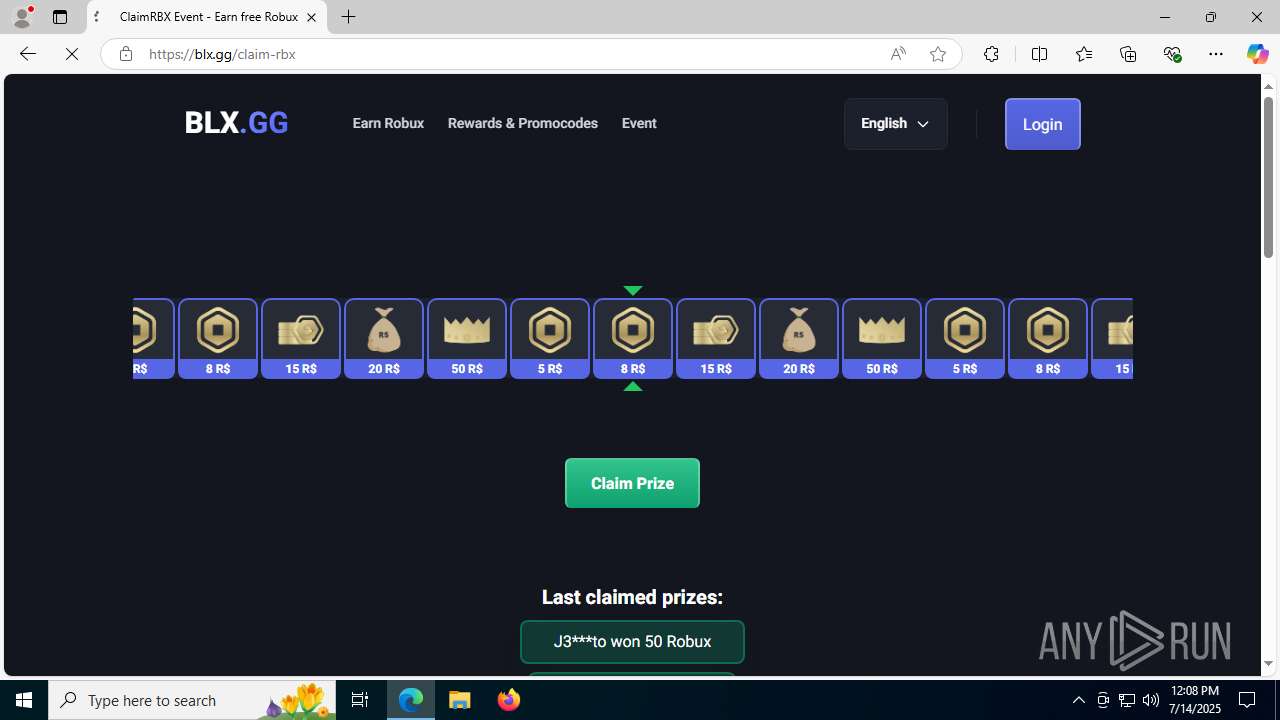Open a new tab with plus button
1280x720 pixels.
pyautogui.click(x=348, y=17)
